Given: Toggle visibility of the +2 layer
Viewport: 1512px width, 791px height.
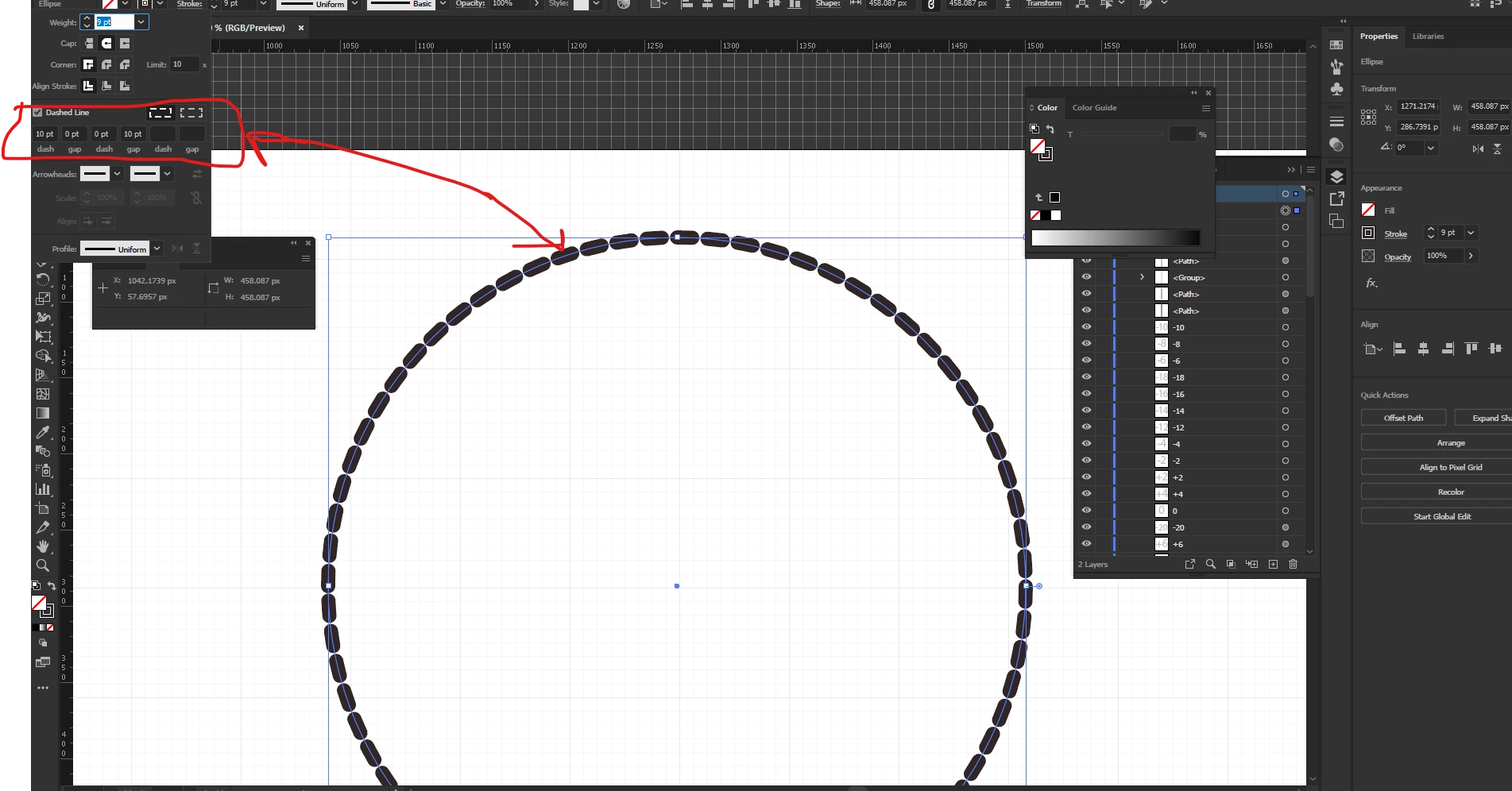Looking at the screenshot, I should (x=1086, y=477).
